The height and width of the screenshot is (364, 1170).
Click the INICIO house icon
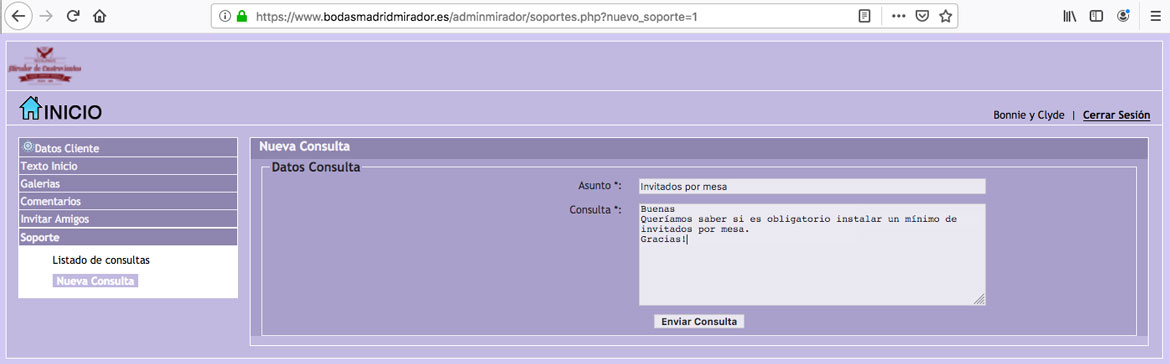point(30,109)
